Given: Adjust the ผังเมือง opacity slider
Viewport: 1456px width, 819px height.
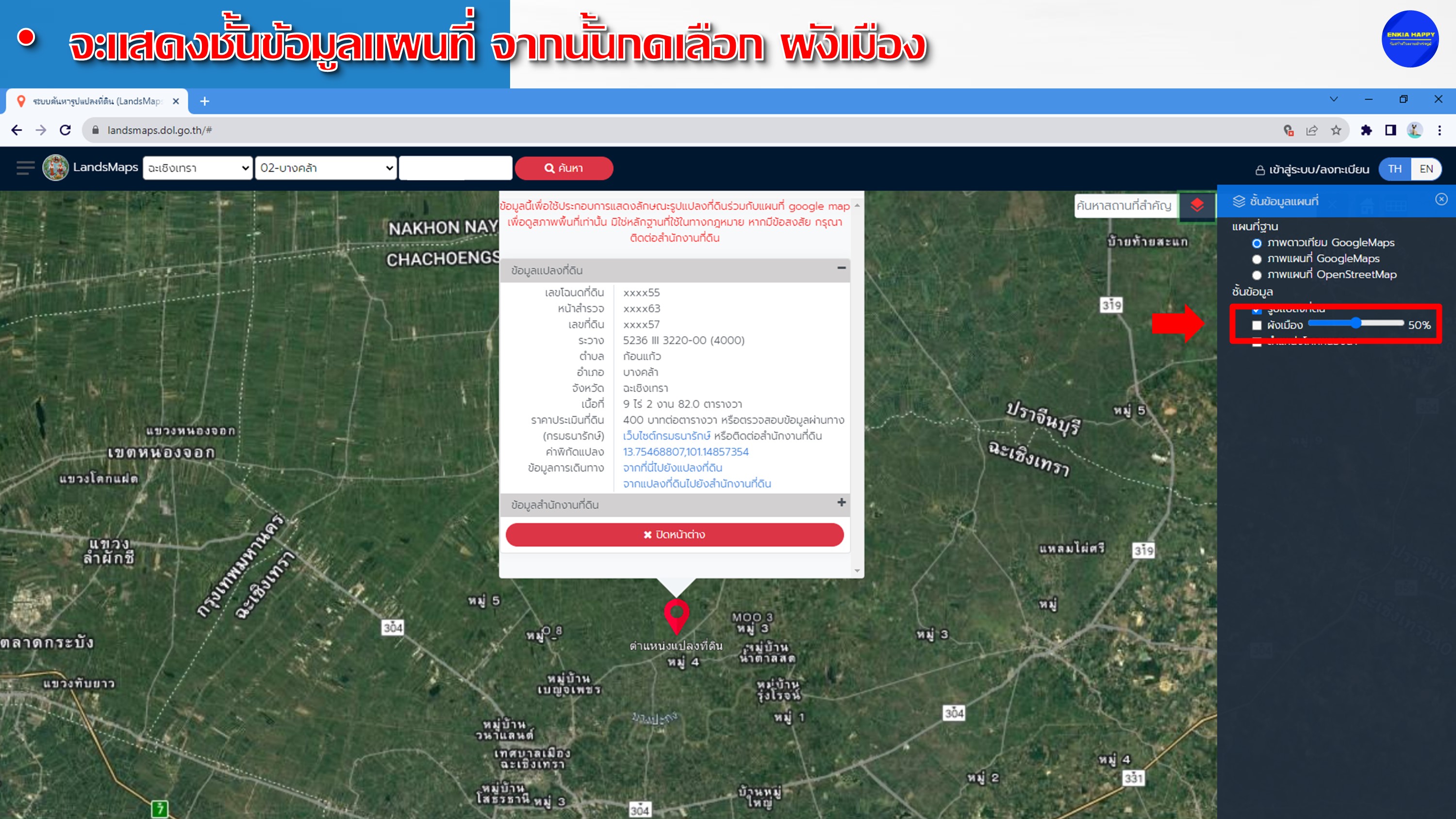Looking at the screenshot, I should click(1356, 323).
